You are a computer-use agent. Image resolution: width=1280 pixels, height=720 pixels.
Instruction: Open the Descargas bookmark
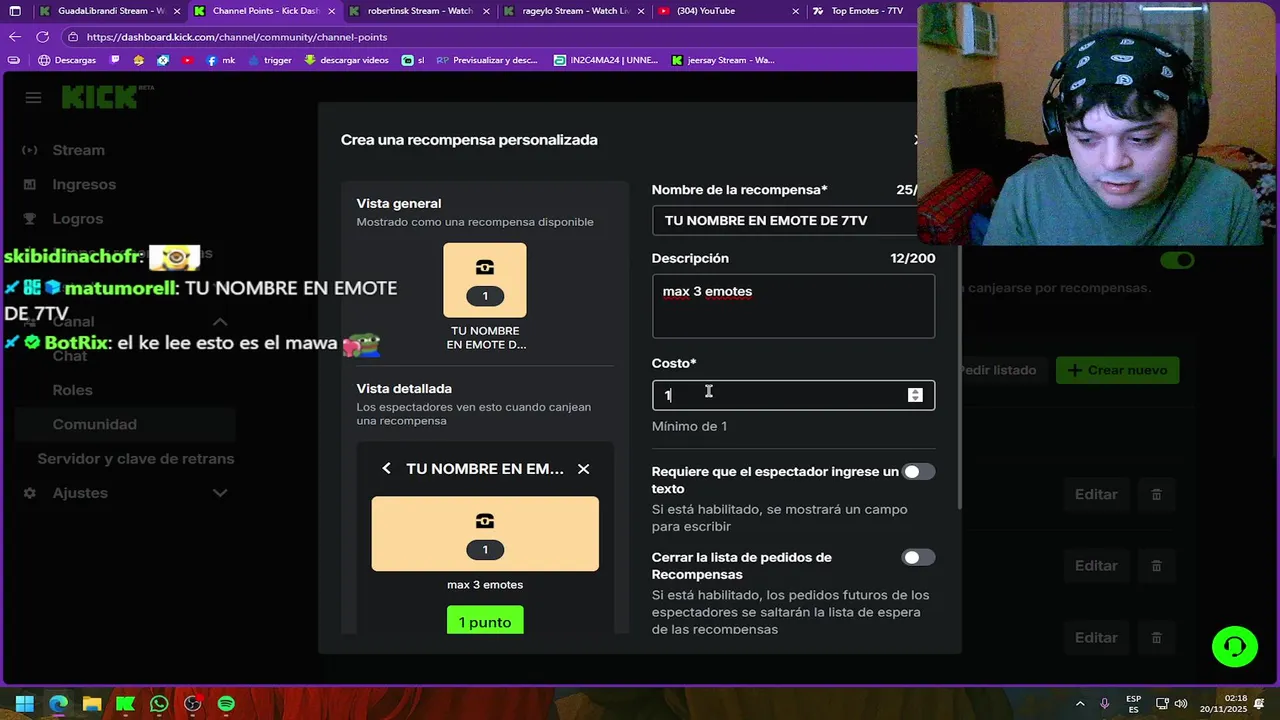coord(67,60)
